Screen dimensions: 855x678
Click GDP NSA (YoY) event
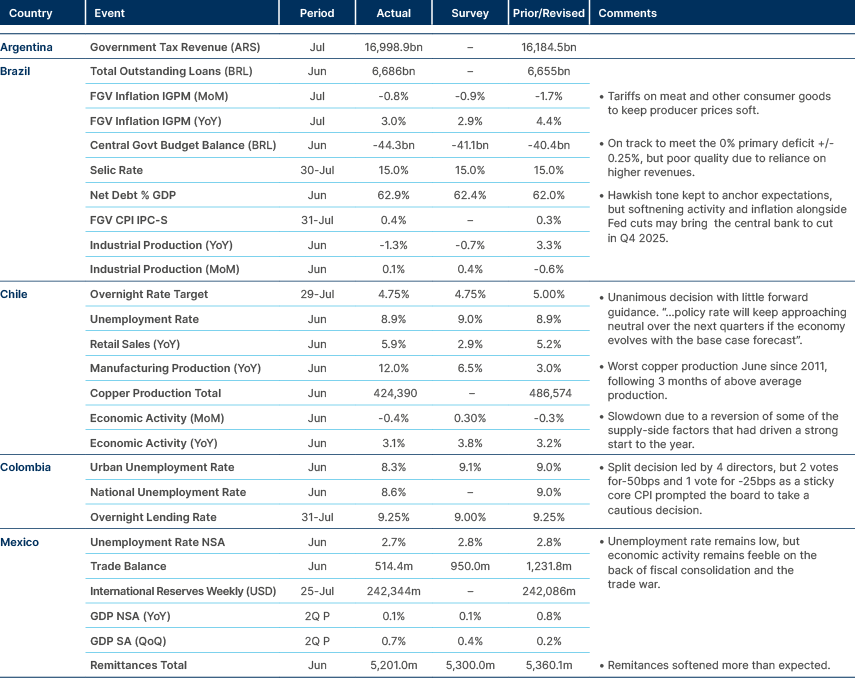(130, 616)
